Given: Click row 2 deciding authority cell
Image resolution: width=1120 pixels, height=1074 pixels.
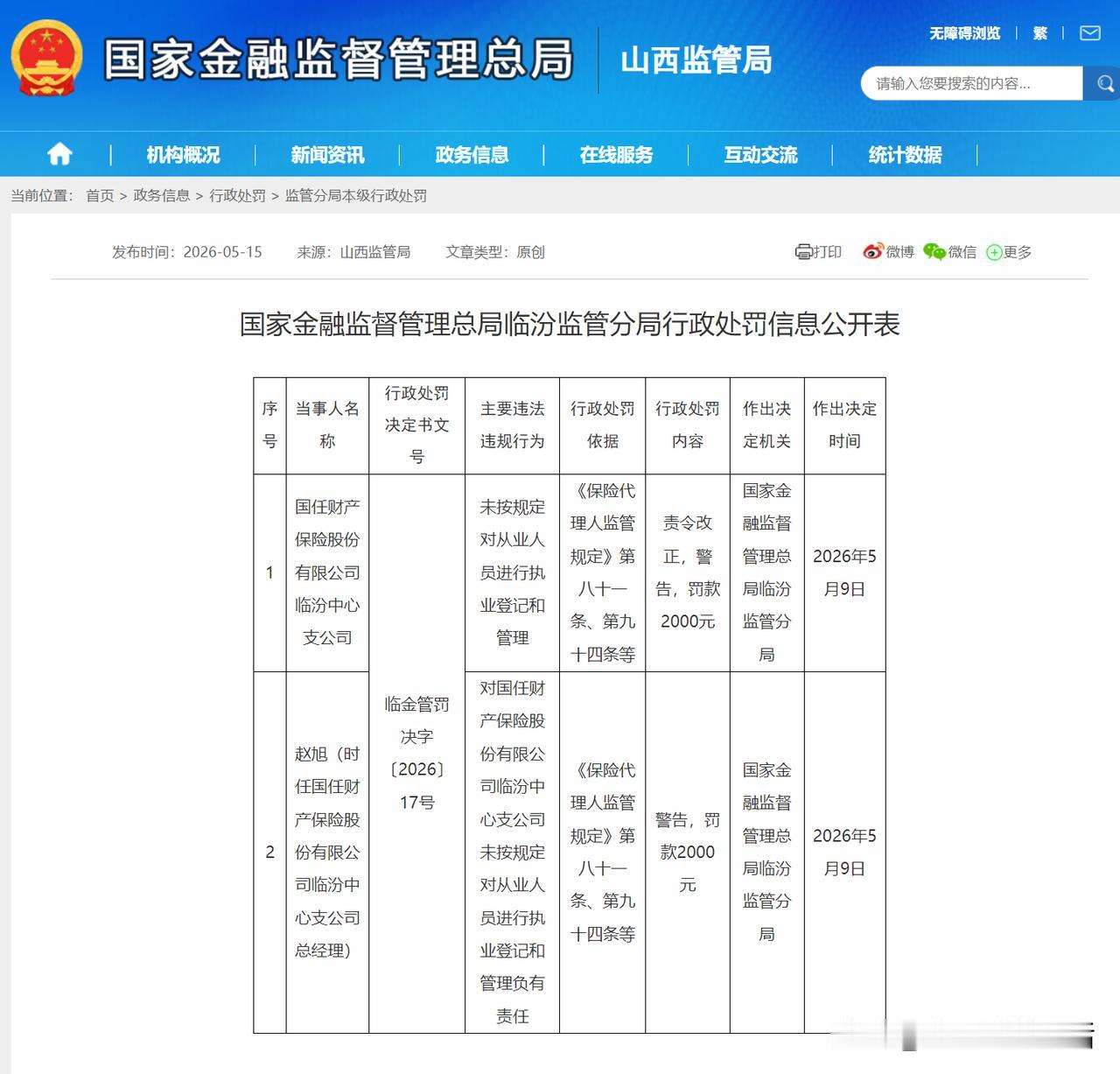Looking at the screenshot, I should [767, 852].
